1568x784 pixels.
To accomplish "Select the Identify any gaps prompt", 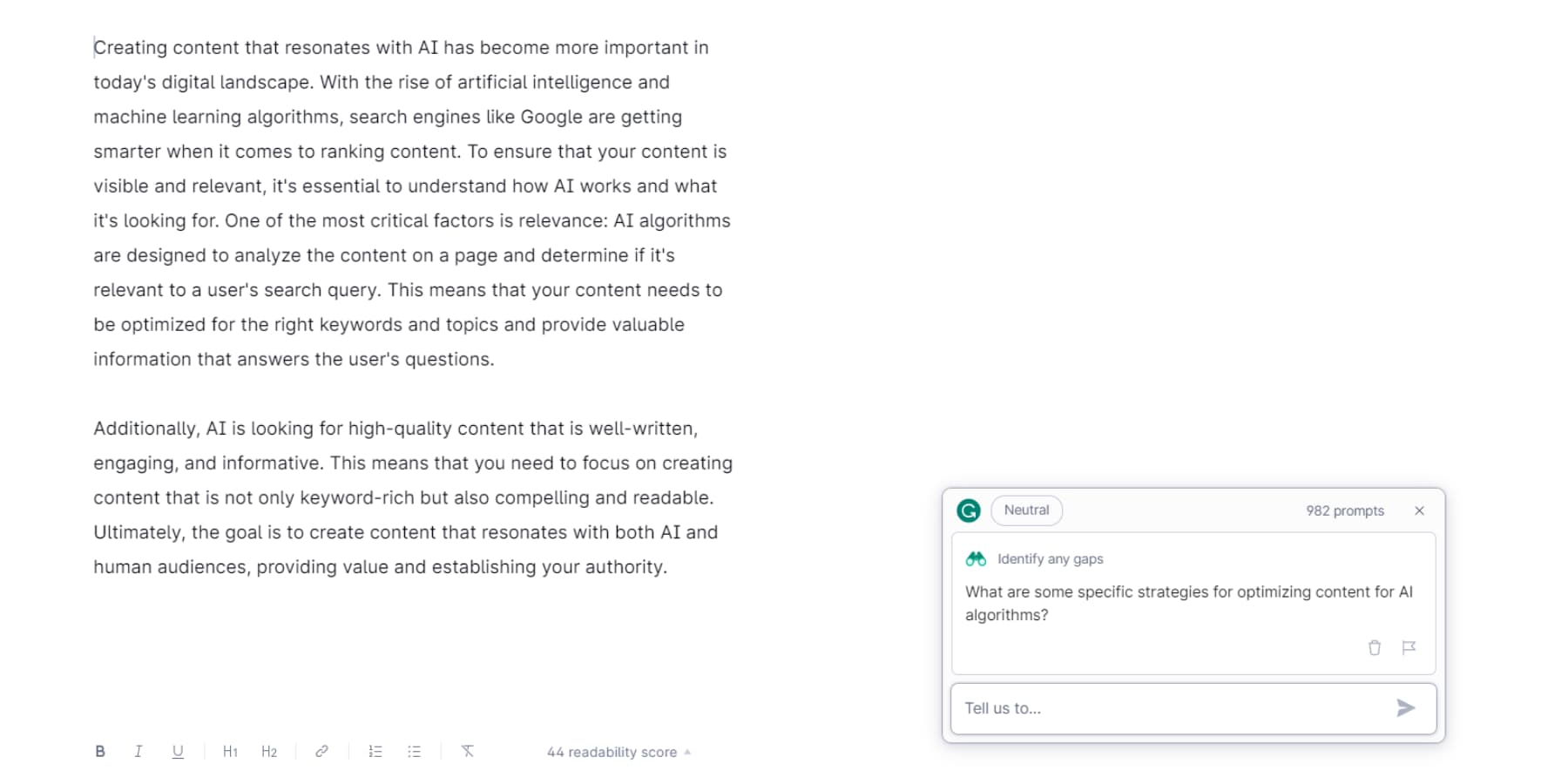I will (1050, 559).
